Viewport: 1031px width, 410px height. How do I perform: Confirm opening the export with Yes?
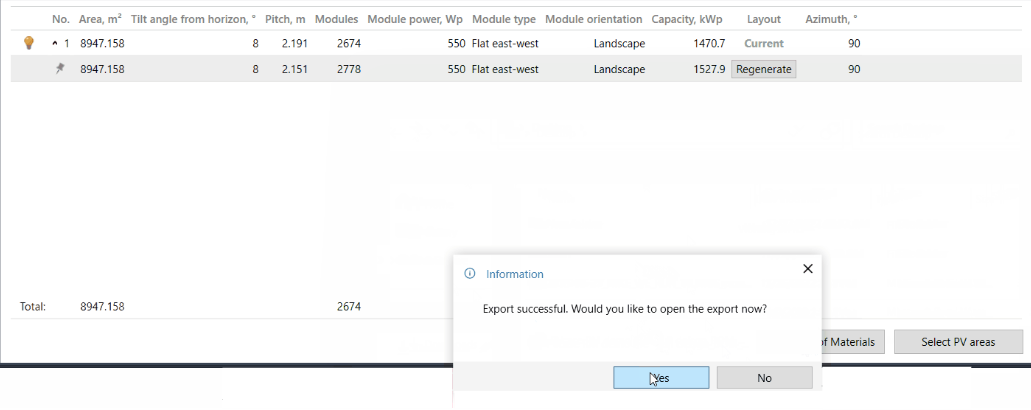pyautogui.click(x=661, y=378)
